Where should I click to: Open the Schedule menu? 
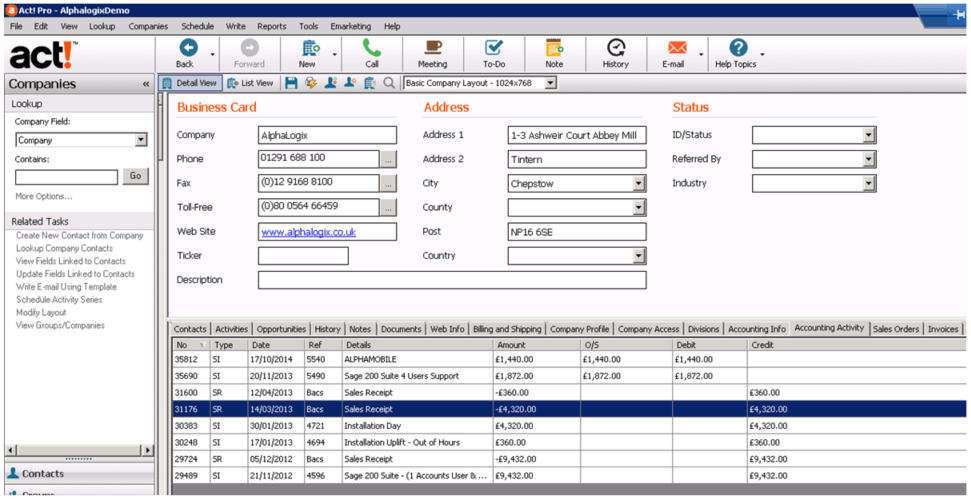tap(198, 26)
